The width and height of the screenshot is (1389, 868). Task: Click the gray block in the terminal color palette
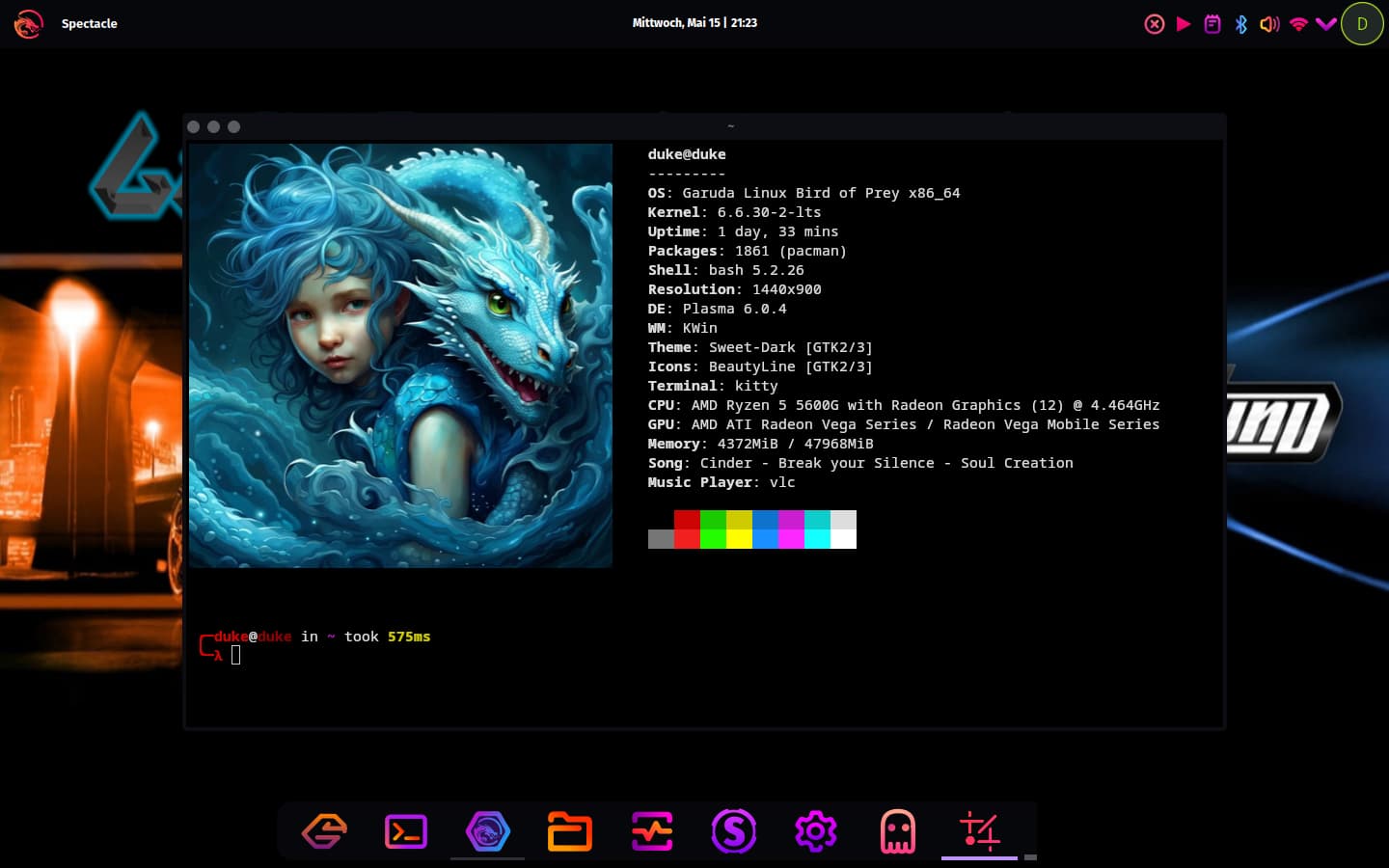661,539
